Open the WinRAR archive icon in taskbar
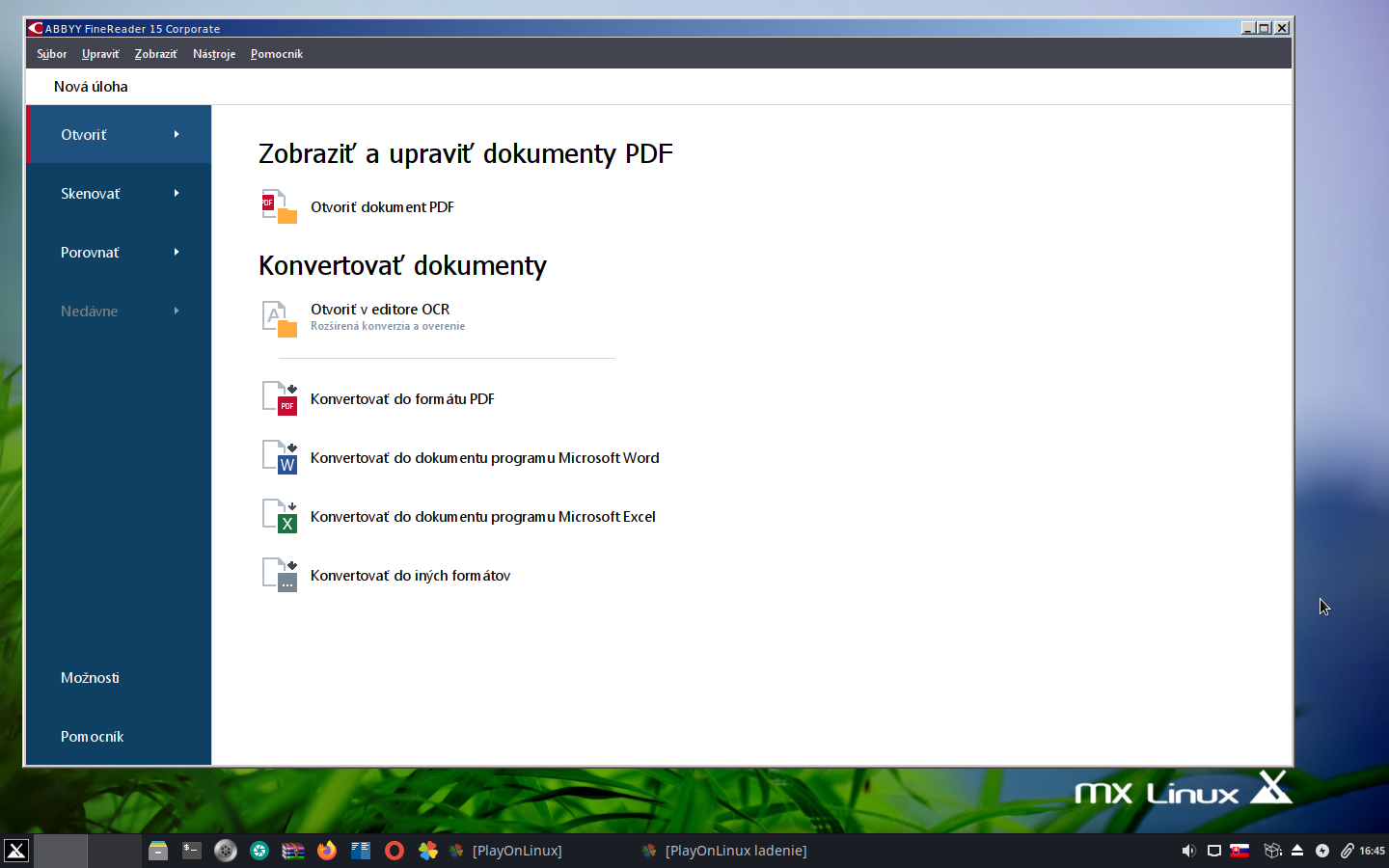This screenshot has width=1389, height=868. 293,851
